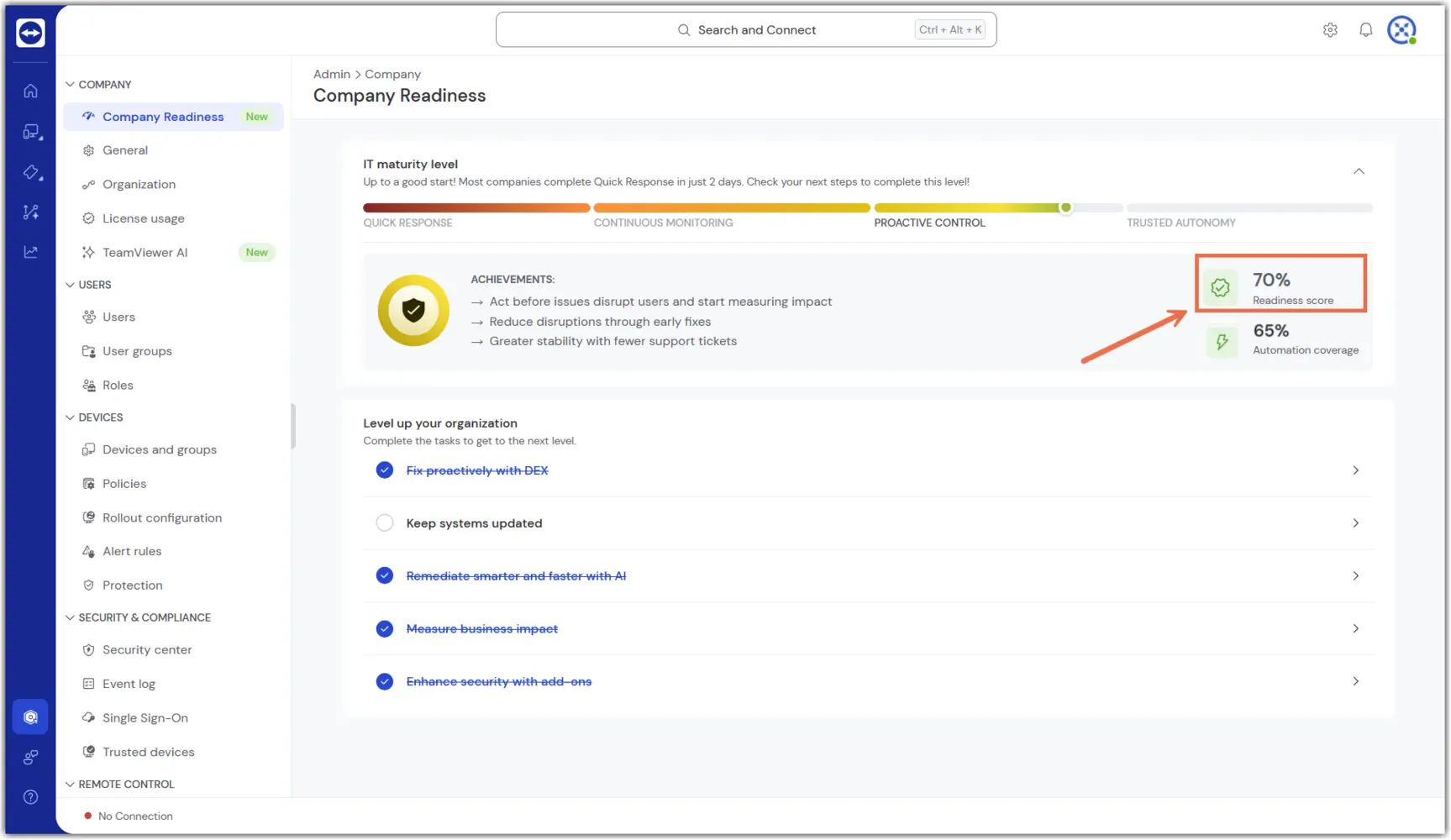Click the PROACTIVE CONTROL stage label
The image size is (1451, 840).
click(x=929, y=223)
